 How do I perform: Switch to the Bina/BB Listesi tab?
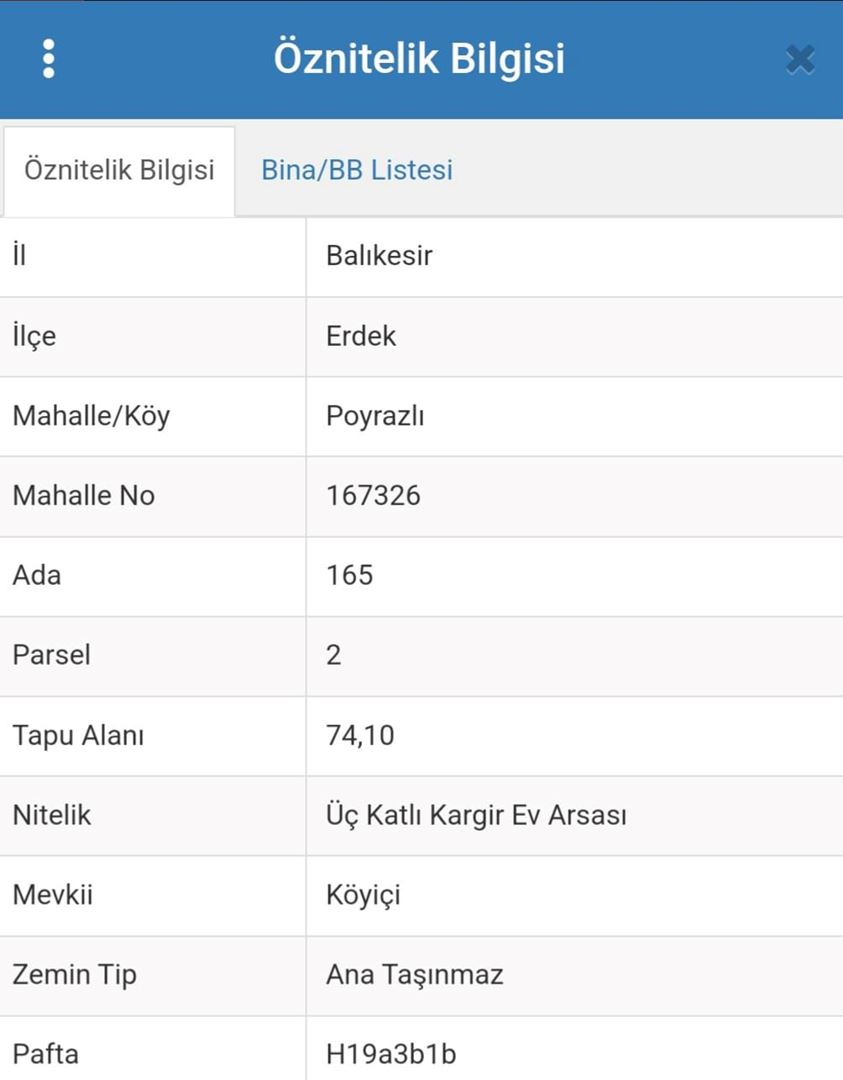tap(357, 170)
